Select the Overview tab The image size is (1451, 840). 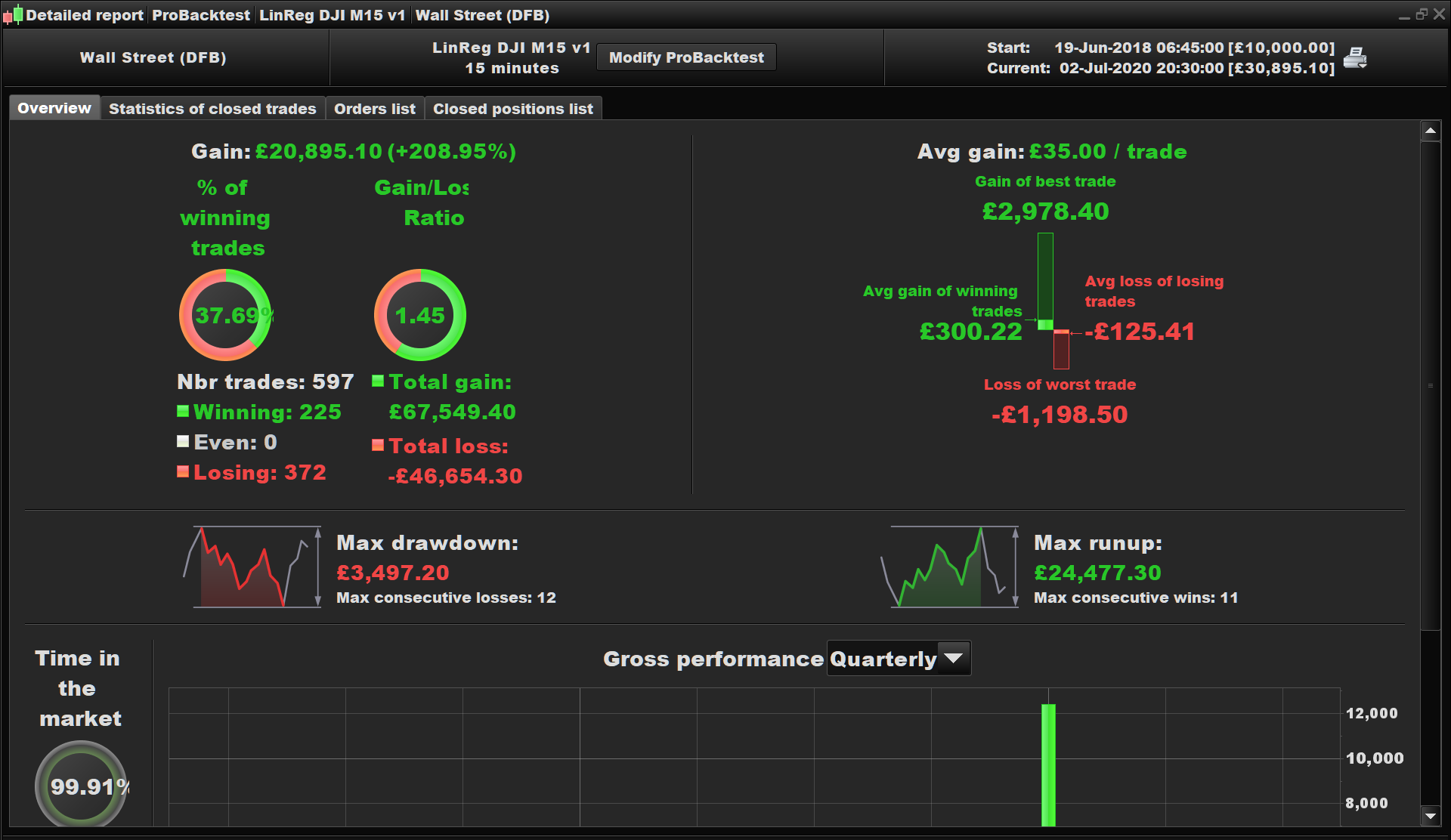click(54, 108)
